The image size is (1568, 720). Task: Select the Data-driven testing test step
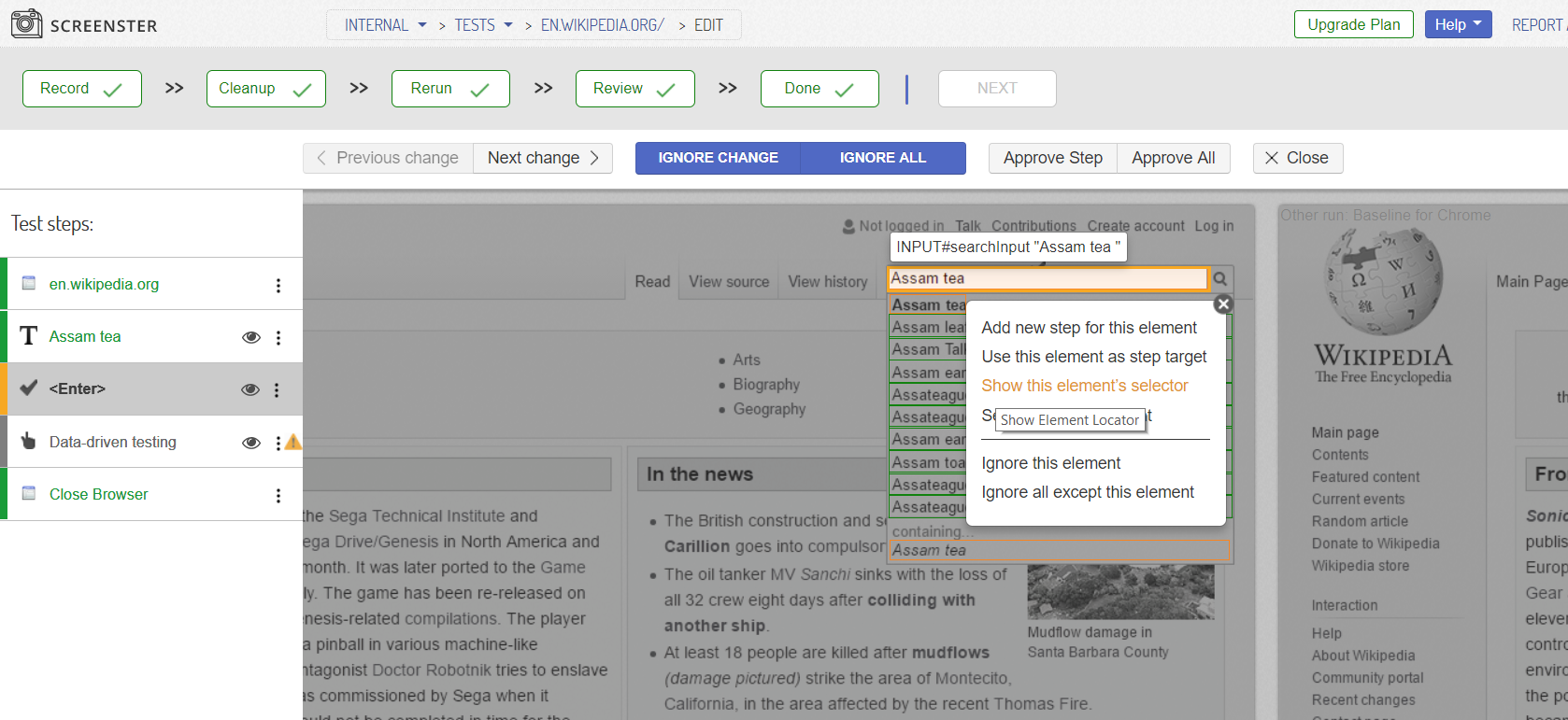pos(151,442)
